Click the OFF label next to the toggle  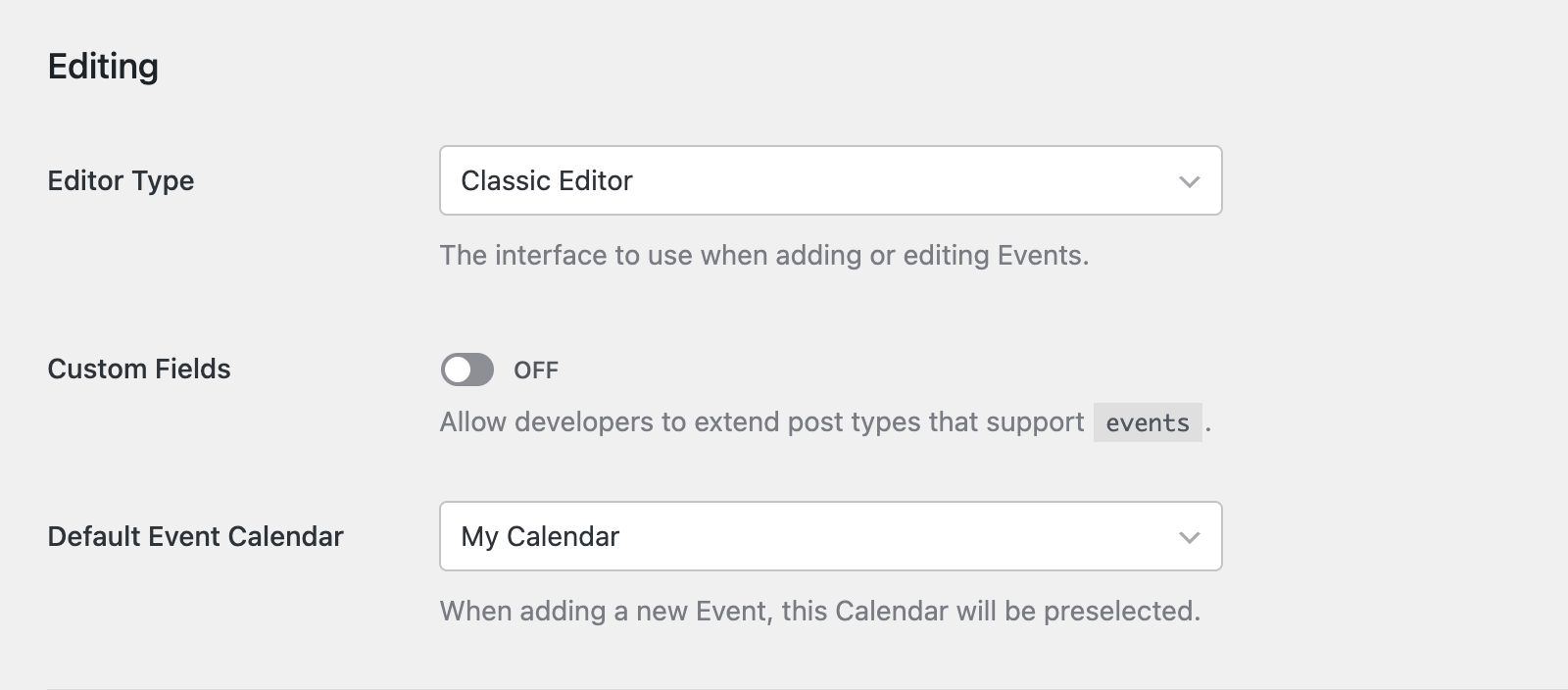point(537,370)
